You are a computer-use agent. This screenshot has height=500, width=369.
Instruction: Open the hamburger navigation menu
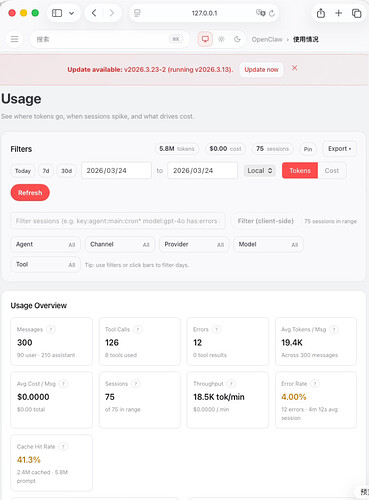14,39
